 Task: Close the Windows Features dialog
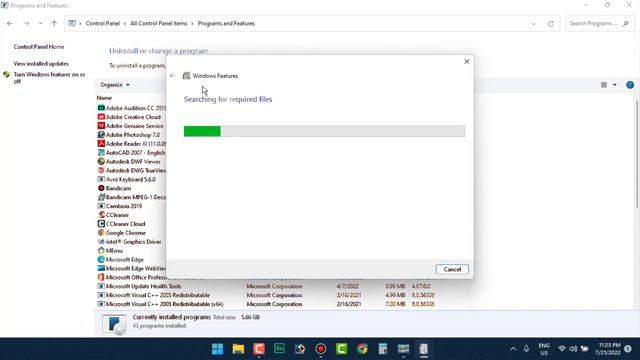click(467, 62)
